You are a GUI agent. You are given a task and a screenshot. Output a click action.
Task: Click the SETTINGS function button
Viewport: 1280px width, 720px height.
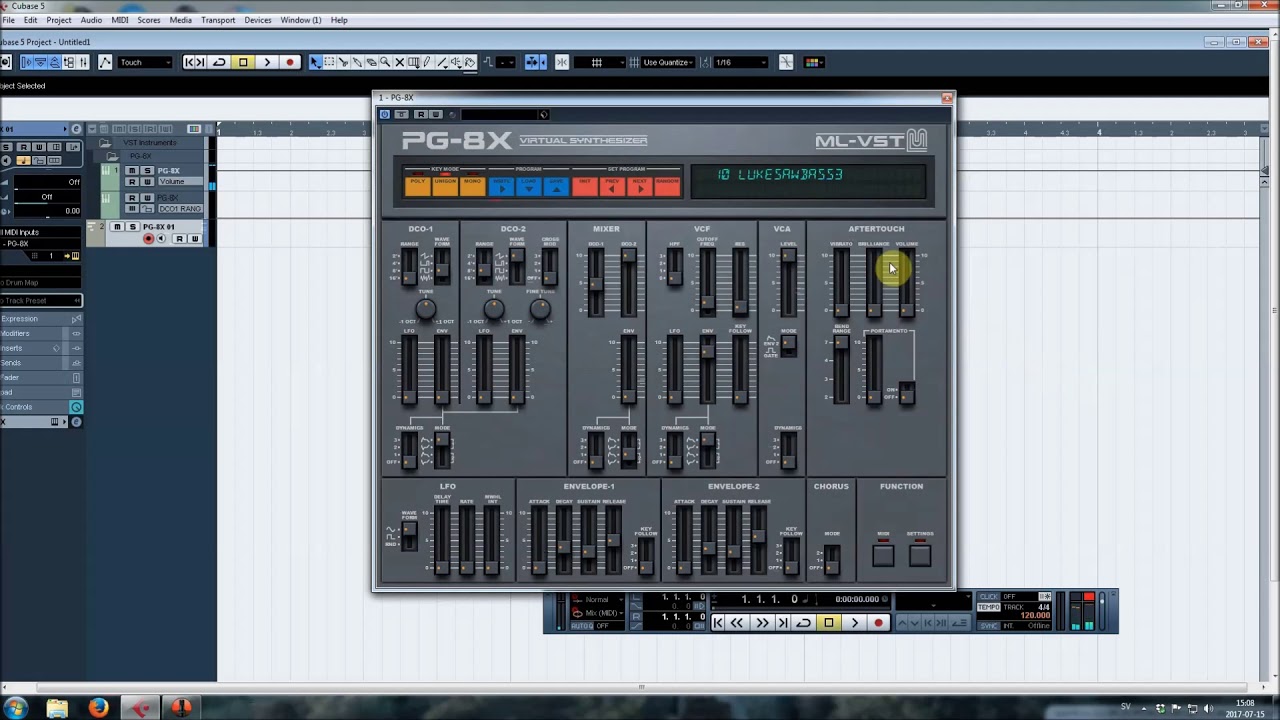pos(920,555)
